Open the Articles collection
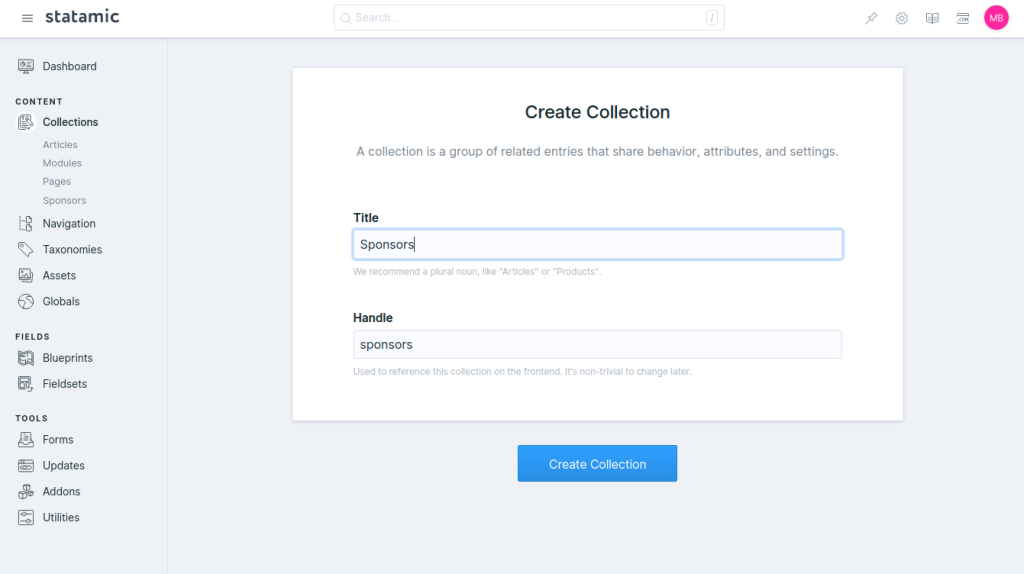This screenshot has width=1024, height=574. tap(60, 144)
